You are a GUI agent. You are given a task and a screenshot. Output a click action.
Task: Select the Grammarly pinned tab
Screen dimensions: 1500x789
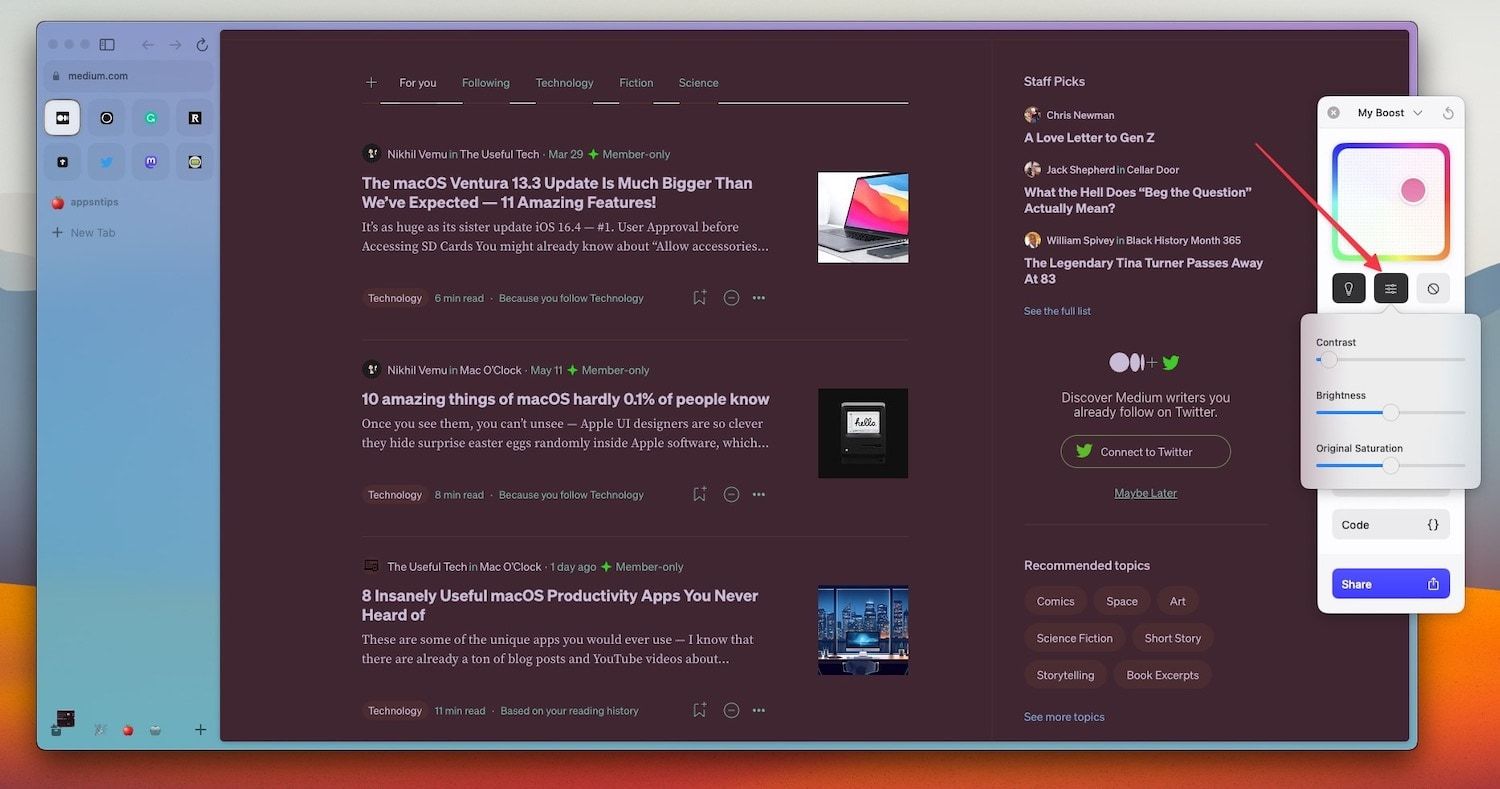(151, 118)
